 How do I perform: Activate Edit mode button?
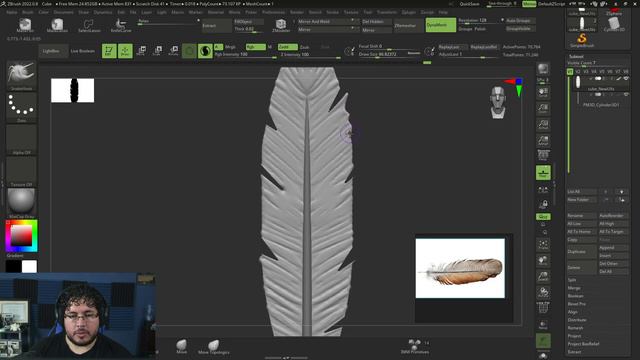[109, 51]
